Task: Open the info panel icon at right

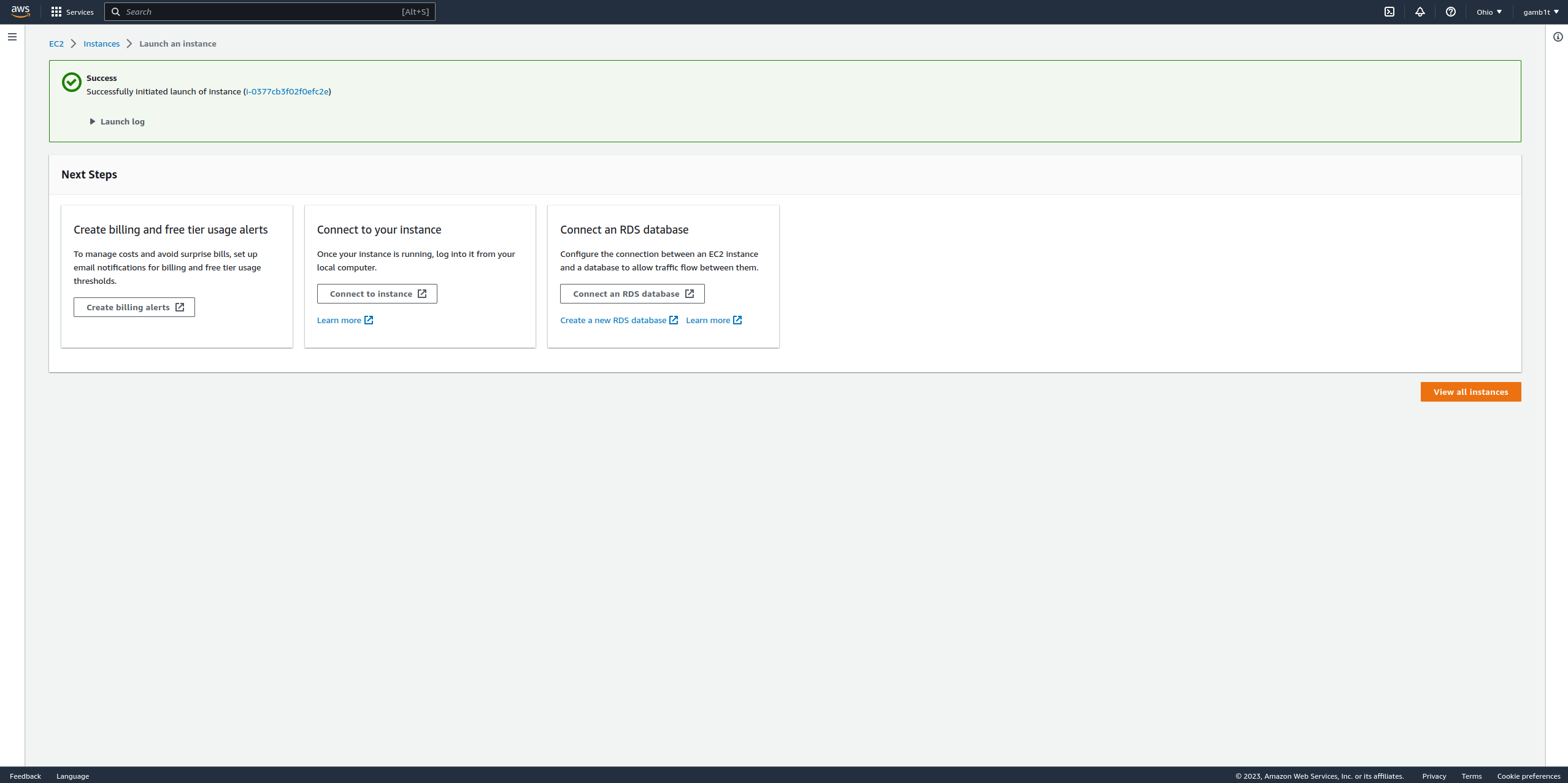Action: pyautogui.click(x=1558, y=37)
